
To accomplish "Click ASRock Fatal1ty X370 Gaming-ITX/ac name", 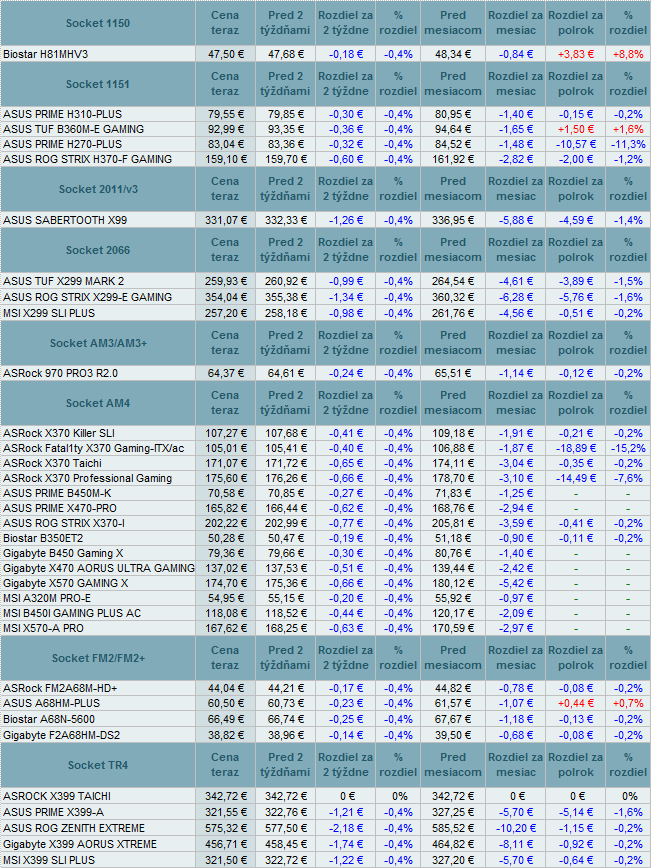I will tap(94, 448).
